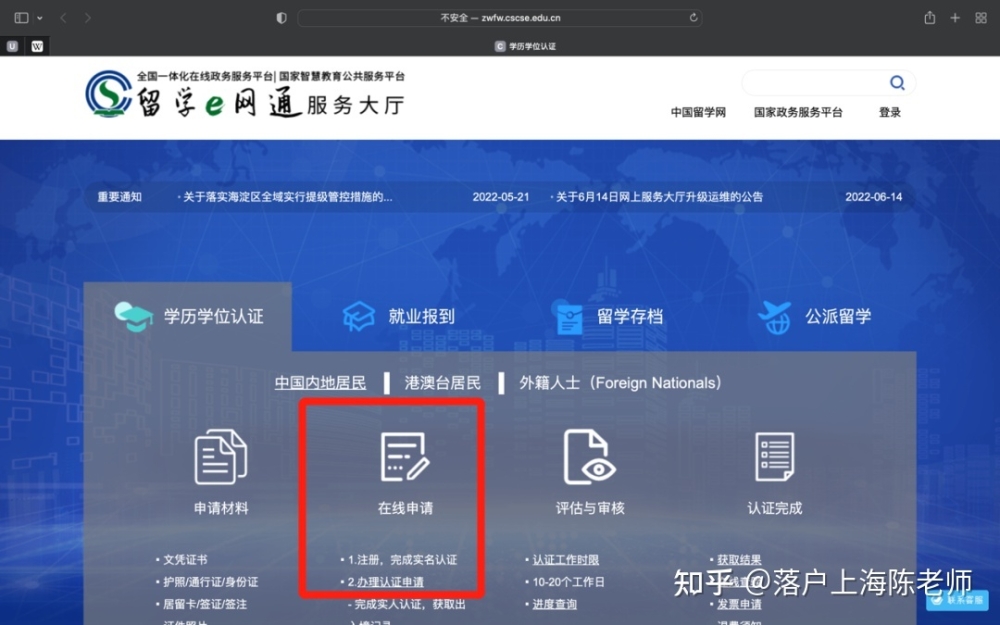The image size is (1000, 625).
Task: Click the 留学存档 archive icon
Action: (570, 318)
